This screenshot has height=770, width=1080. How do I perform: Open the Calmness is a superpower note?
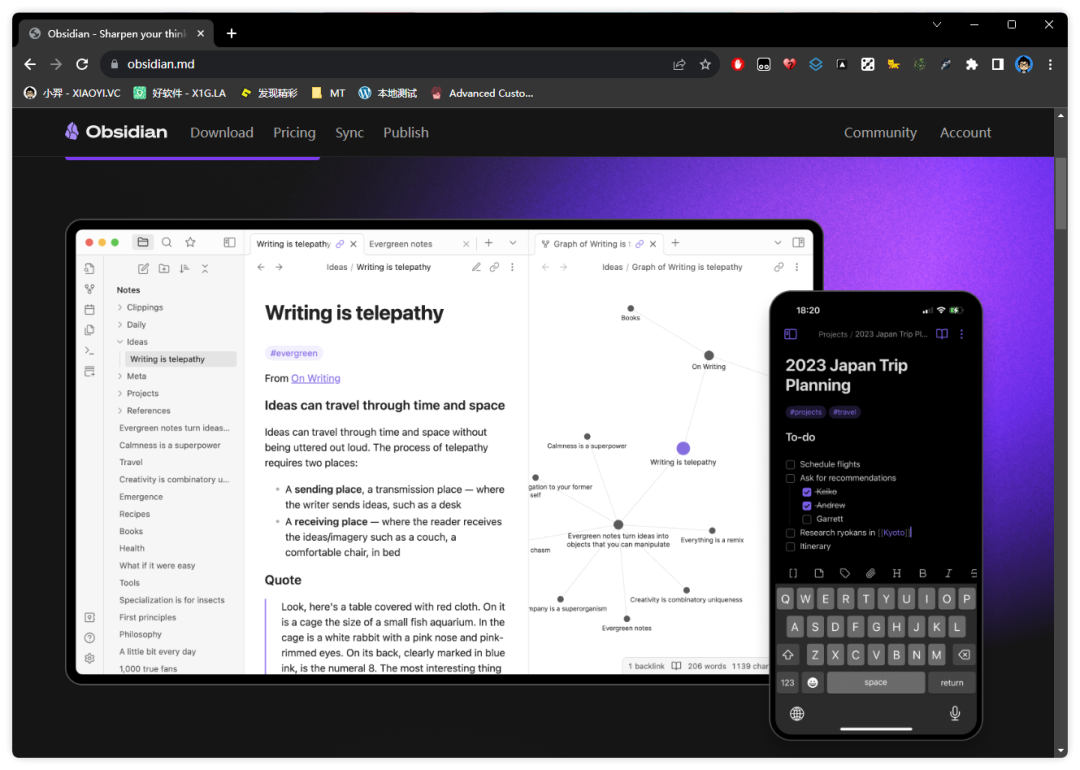[169, 445]
